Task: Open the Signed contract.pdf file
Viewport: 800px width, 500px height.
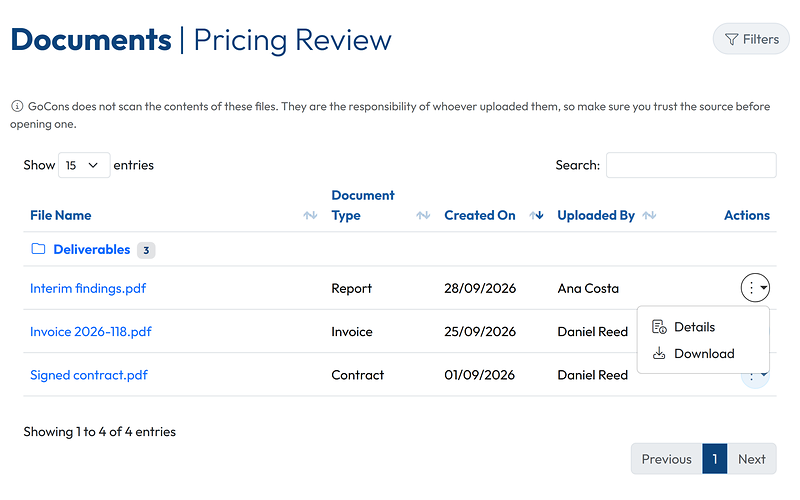Action: point(89,375)
